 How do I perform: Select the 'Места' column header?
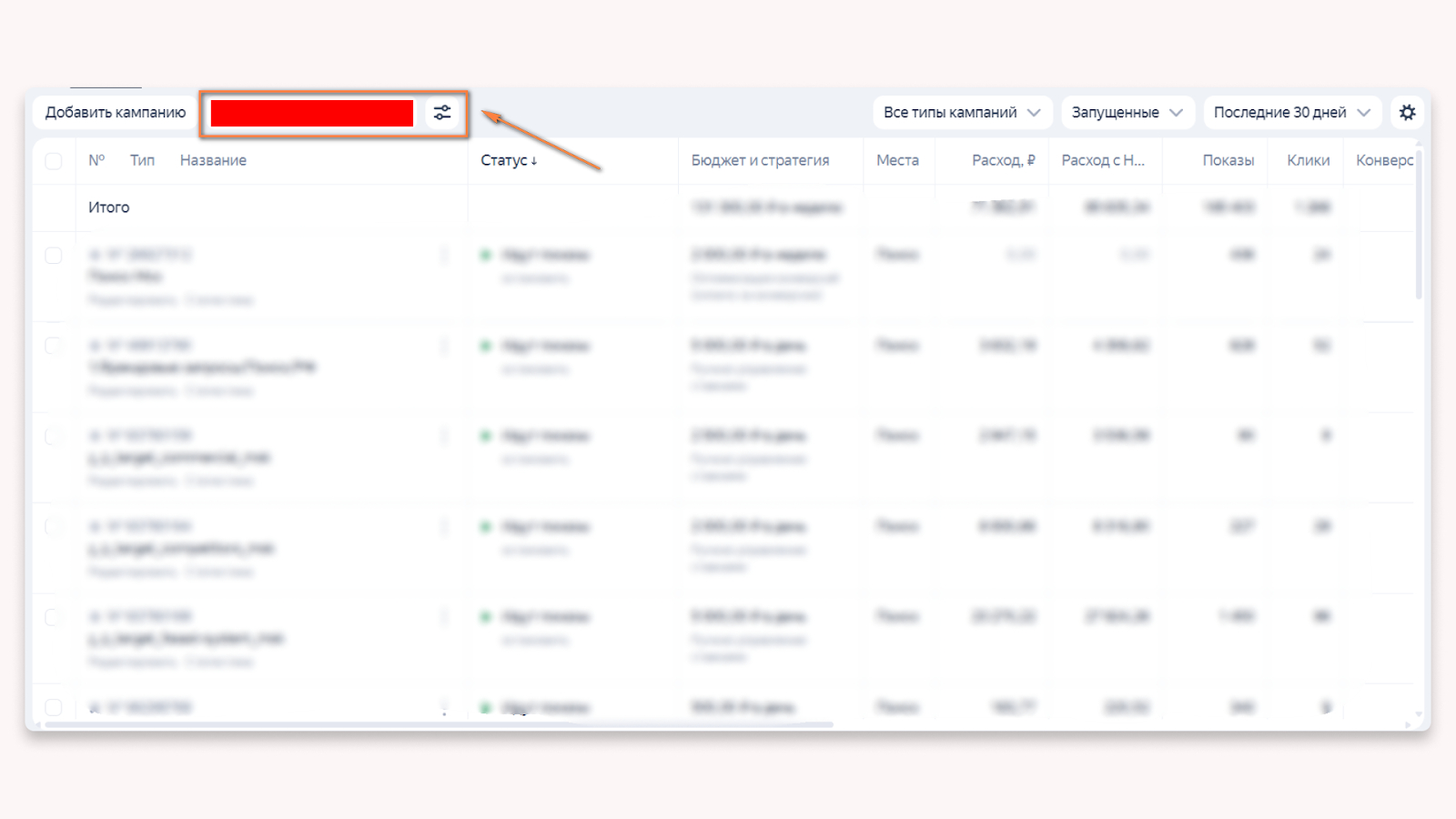coord(897,160)
